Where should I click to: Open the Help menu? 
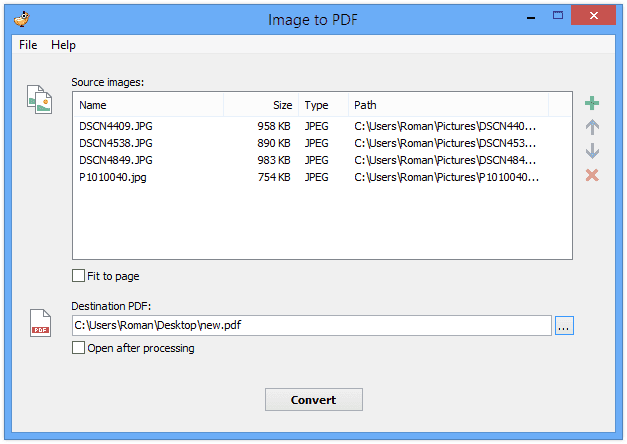[x=63, y=45]
